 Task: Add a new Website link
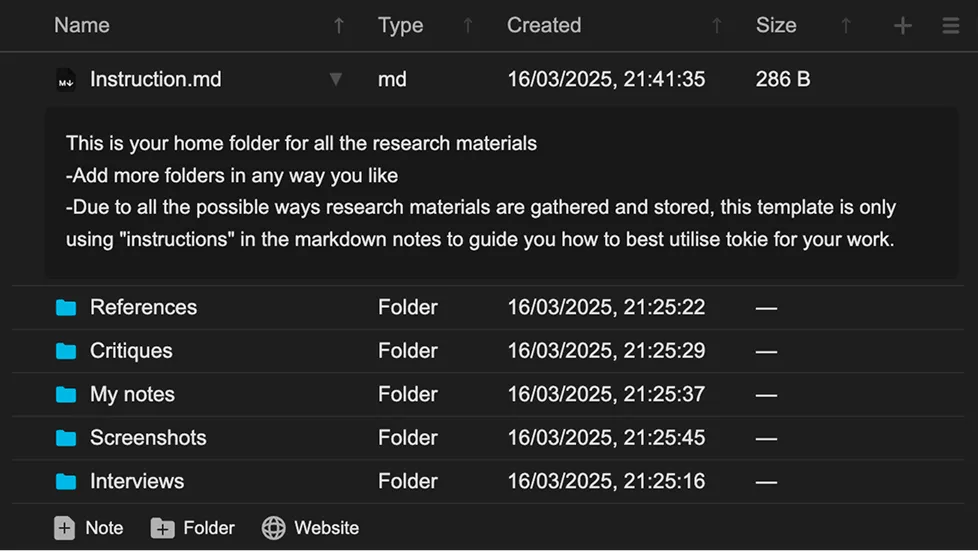(310, 528)
